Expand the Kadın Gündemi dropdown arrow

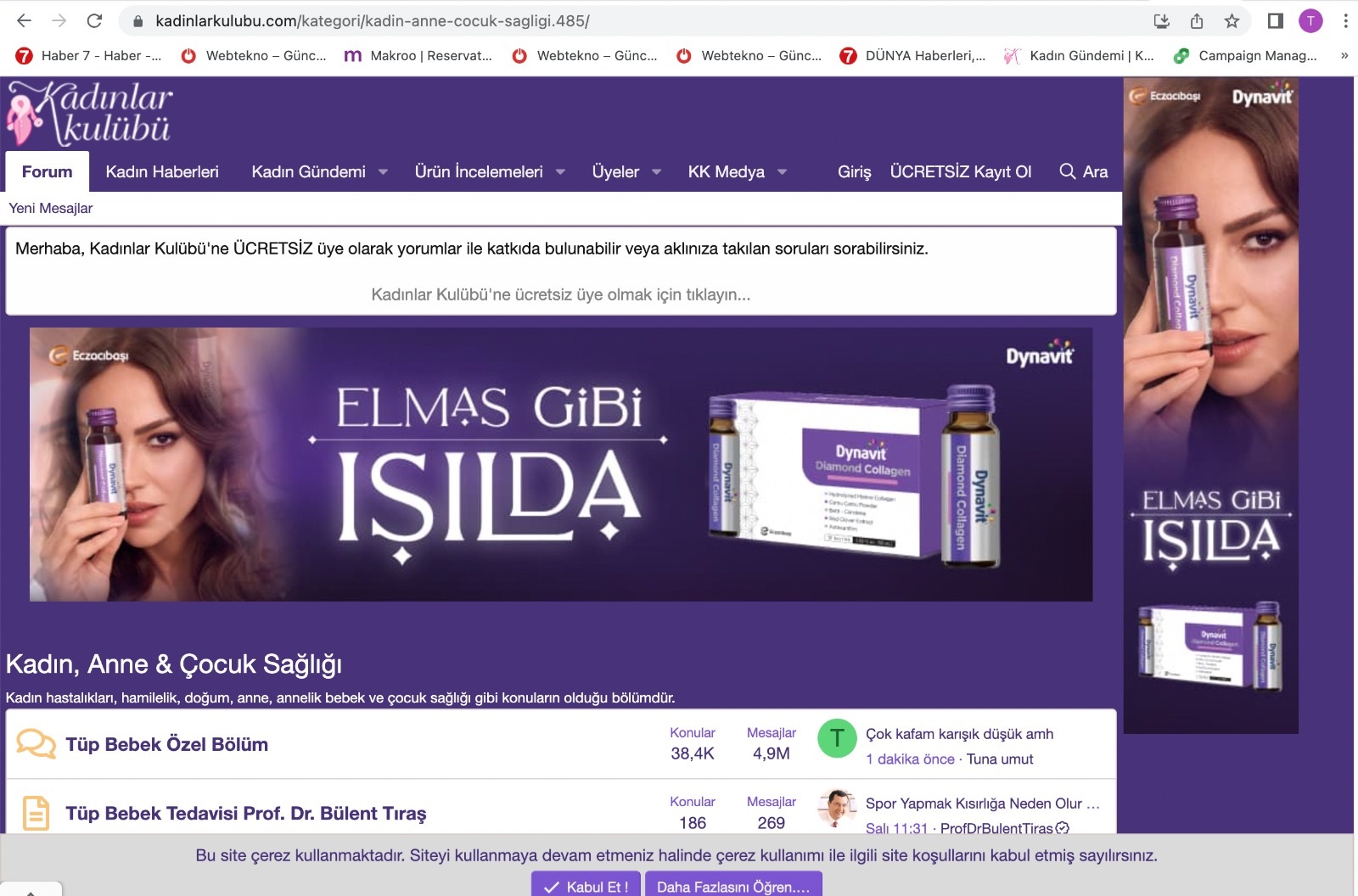coord(383,172)
